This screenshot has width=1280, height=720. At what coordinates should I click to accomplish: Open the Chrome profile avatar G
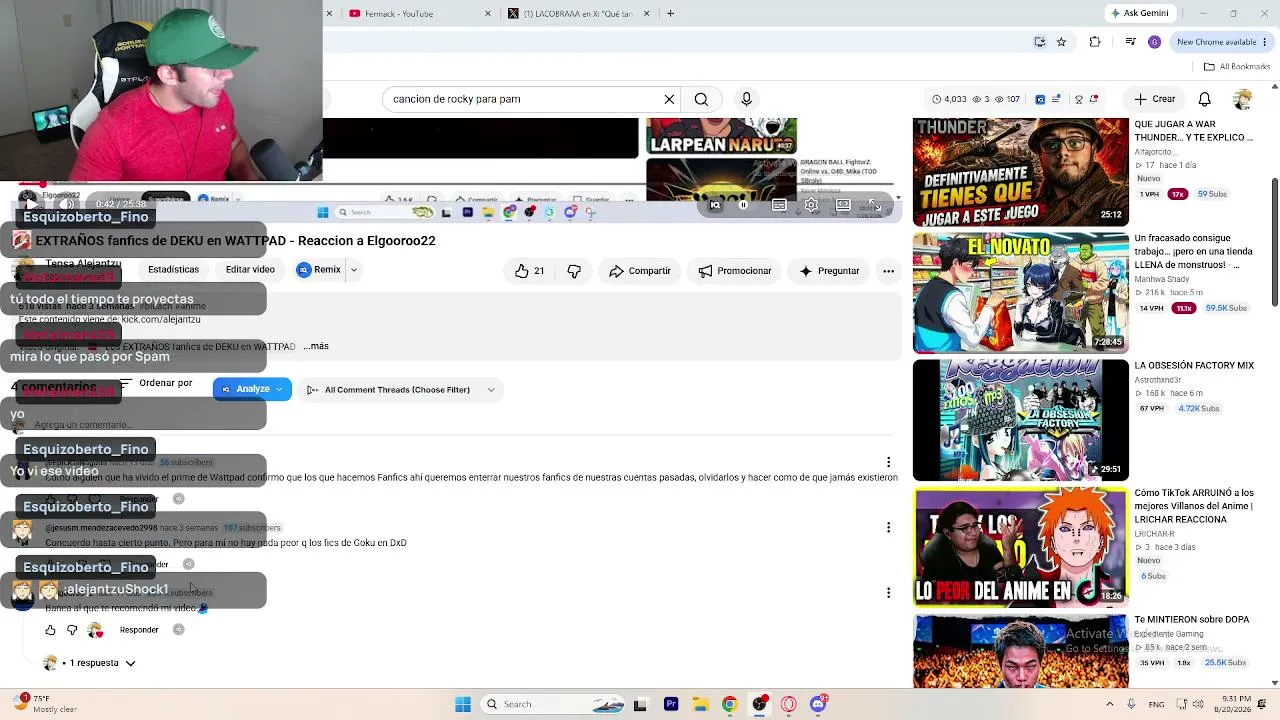(1155, 42)
